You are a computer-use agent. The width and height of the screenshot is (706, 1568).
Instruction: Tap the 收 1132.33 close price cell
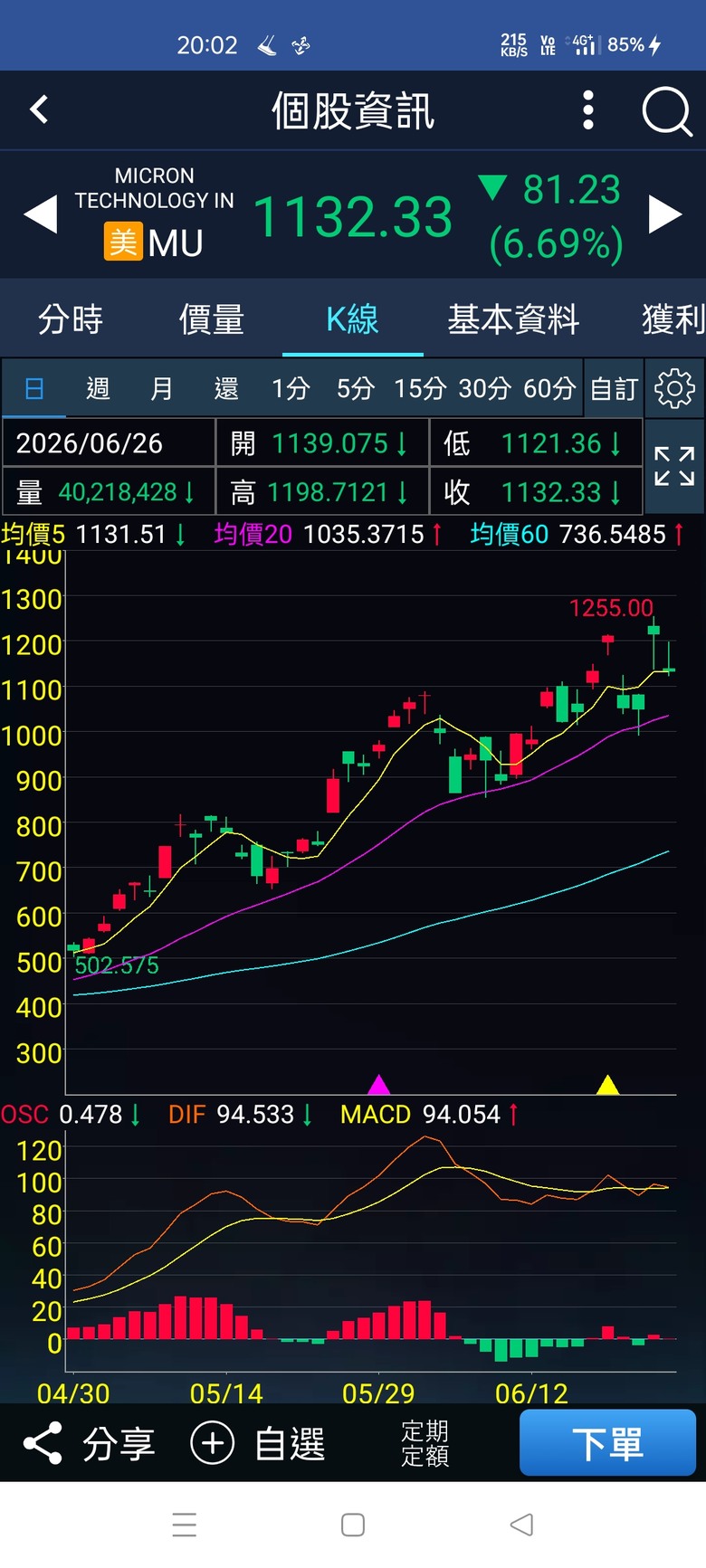536,492
